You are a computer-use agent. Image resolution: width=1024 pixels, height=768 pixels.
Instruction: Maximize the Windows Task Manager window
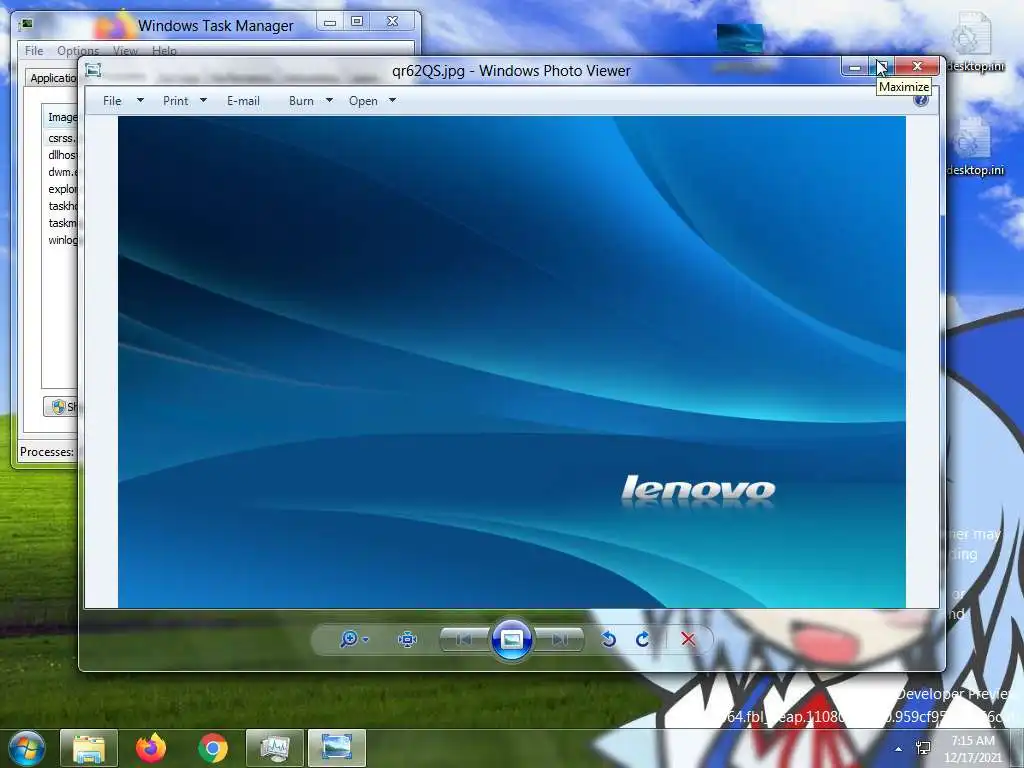pos(357,22)
